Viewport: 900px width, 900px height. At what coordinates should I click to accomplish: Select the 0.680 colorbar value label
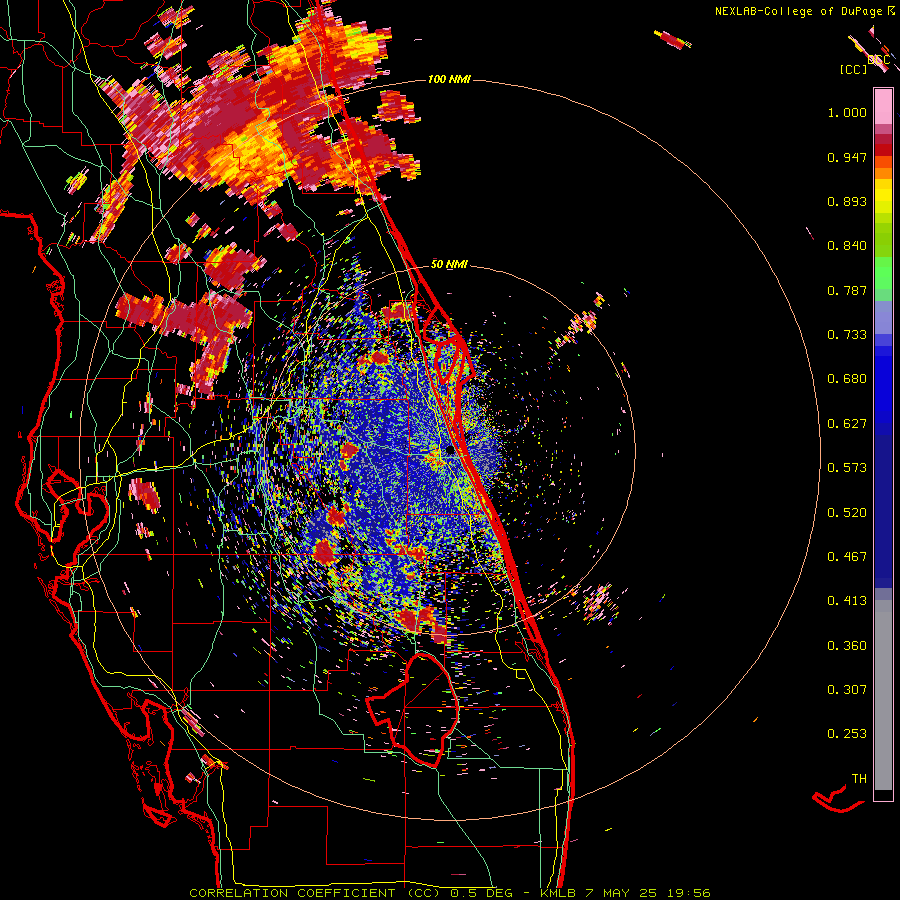[x=847, y=379]
